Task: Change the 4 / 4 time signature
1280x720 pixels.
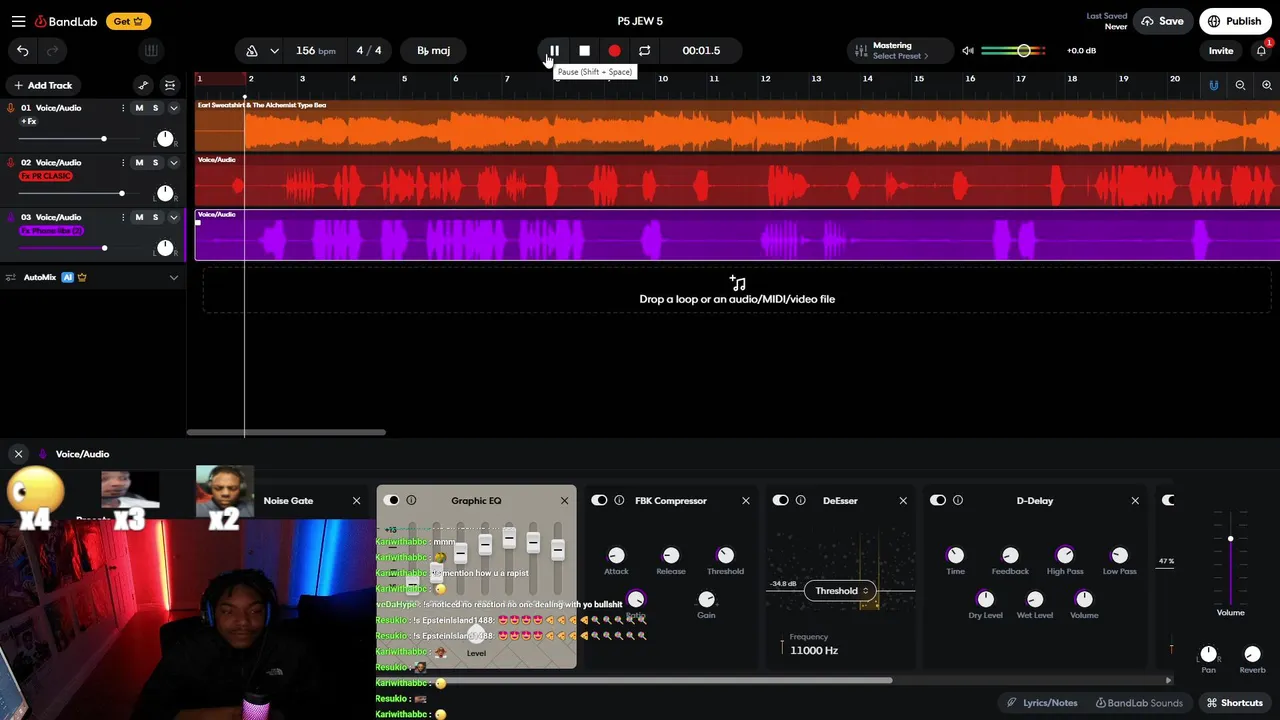Action: click(369, 51)
